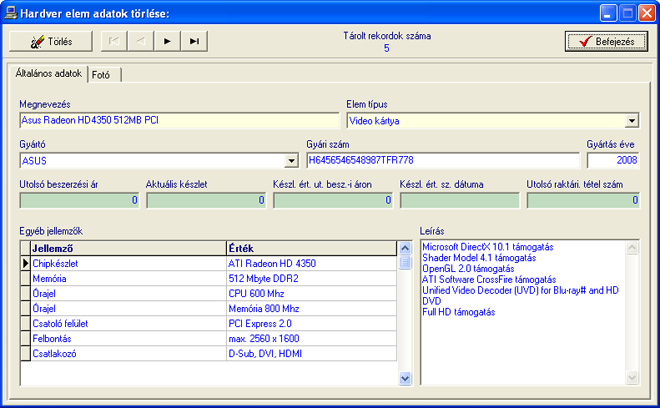Viewport: 660px width, 408px height.
Task: Click the Gyári szám serial field
Action: pos(443,160)
